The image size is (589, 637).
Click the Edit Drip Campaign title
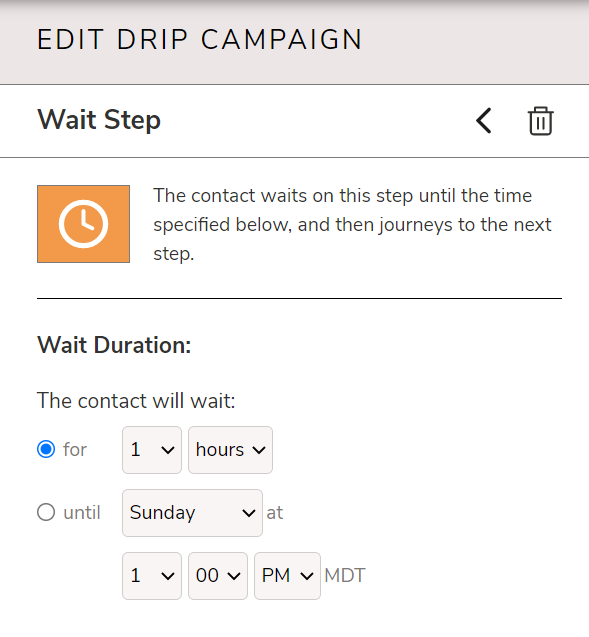point(199,40)
